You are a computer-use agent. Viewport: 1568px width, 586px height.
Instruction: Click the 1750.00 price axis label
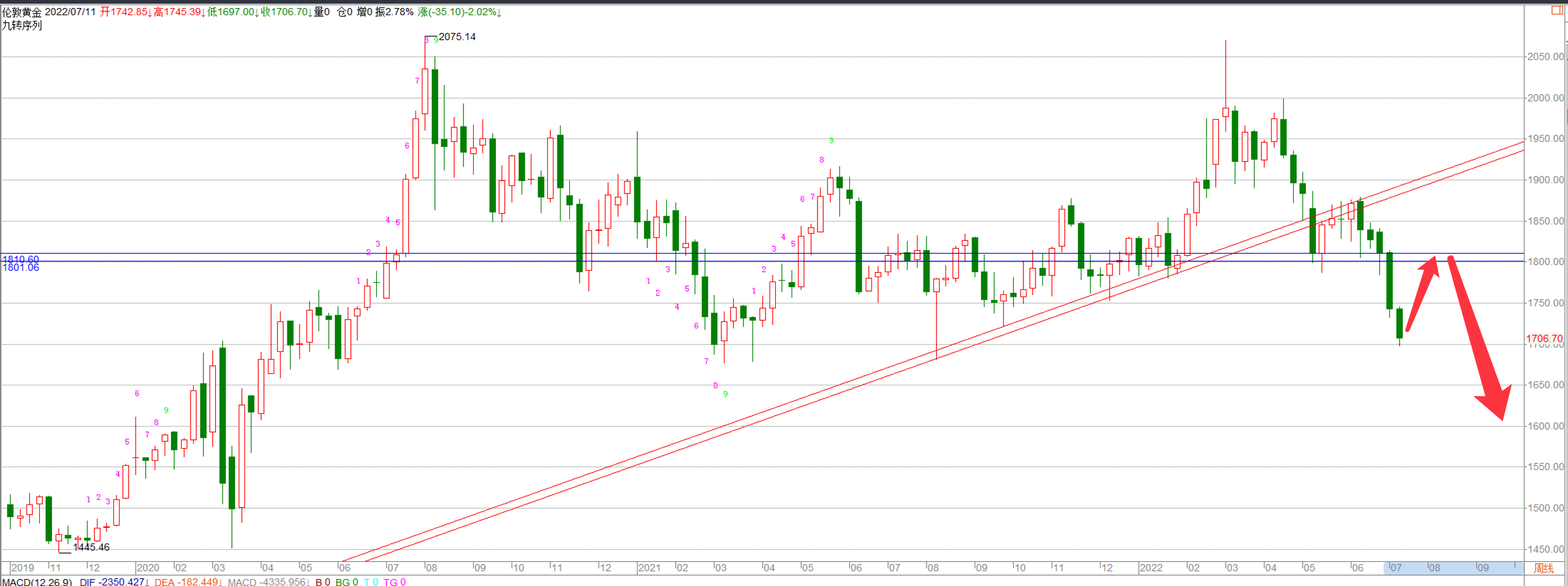click(x=1546, y=303)
